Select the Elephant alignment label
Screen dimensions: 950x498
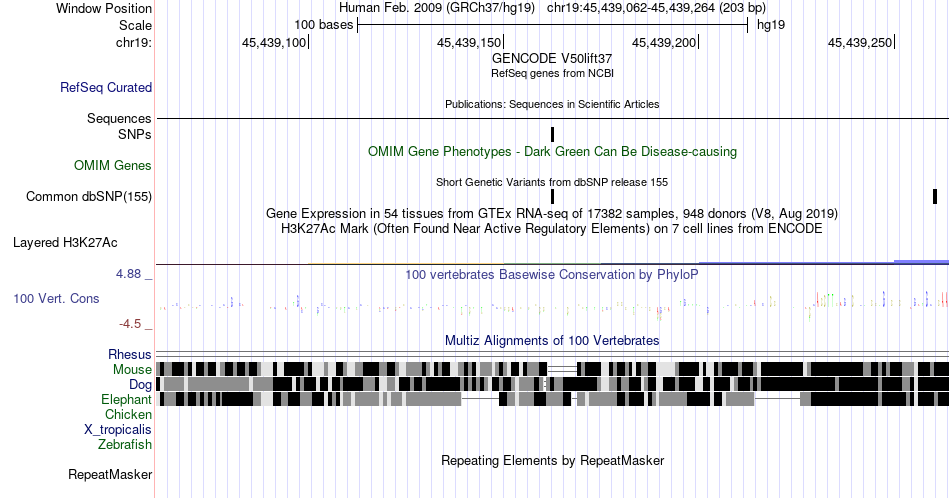click(x=126, y=400)
